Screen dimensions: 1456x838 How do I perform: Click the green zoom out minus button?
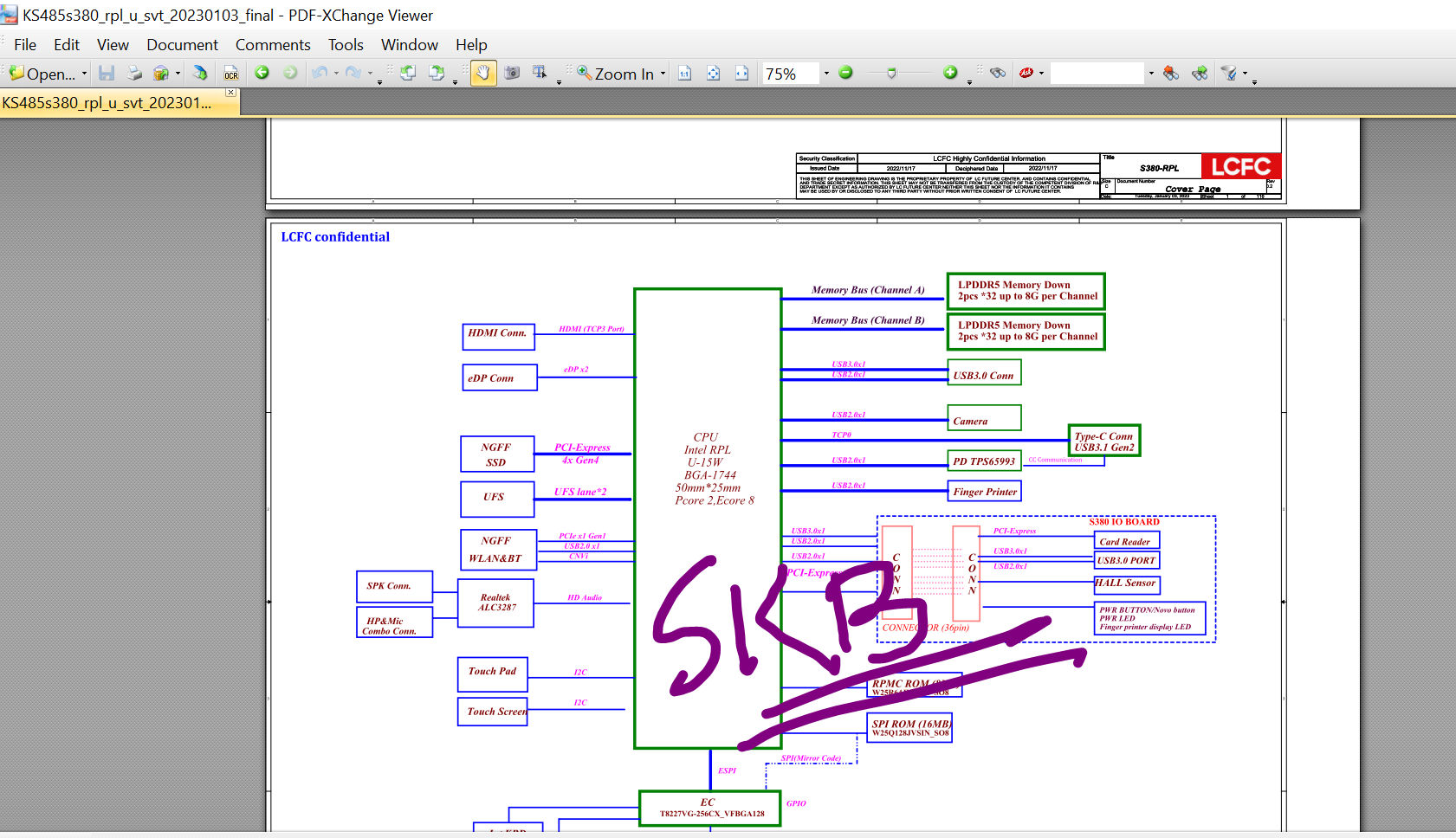point(846,73)
